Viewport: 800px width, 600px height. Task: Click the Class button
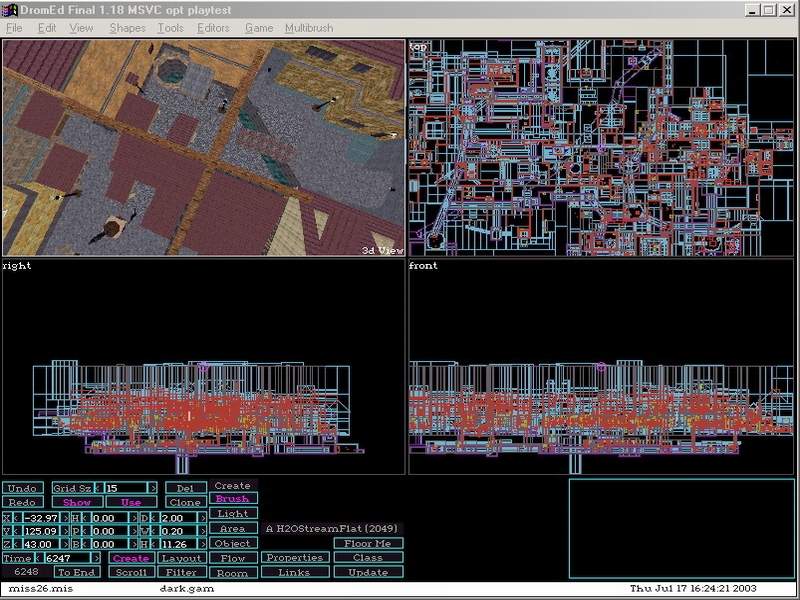(368, 558)
